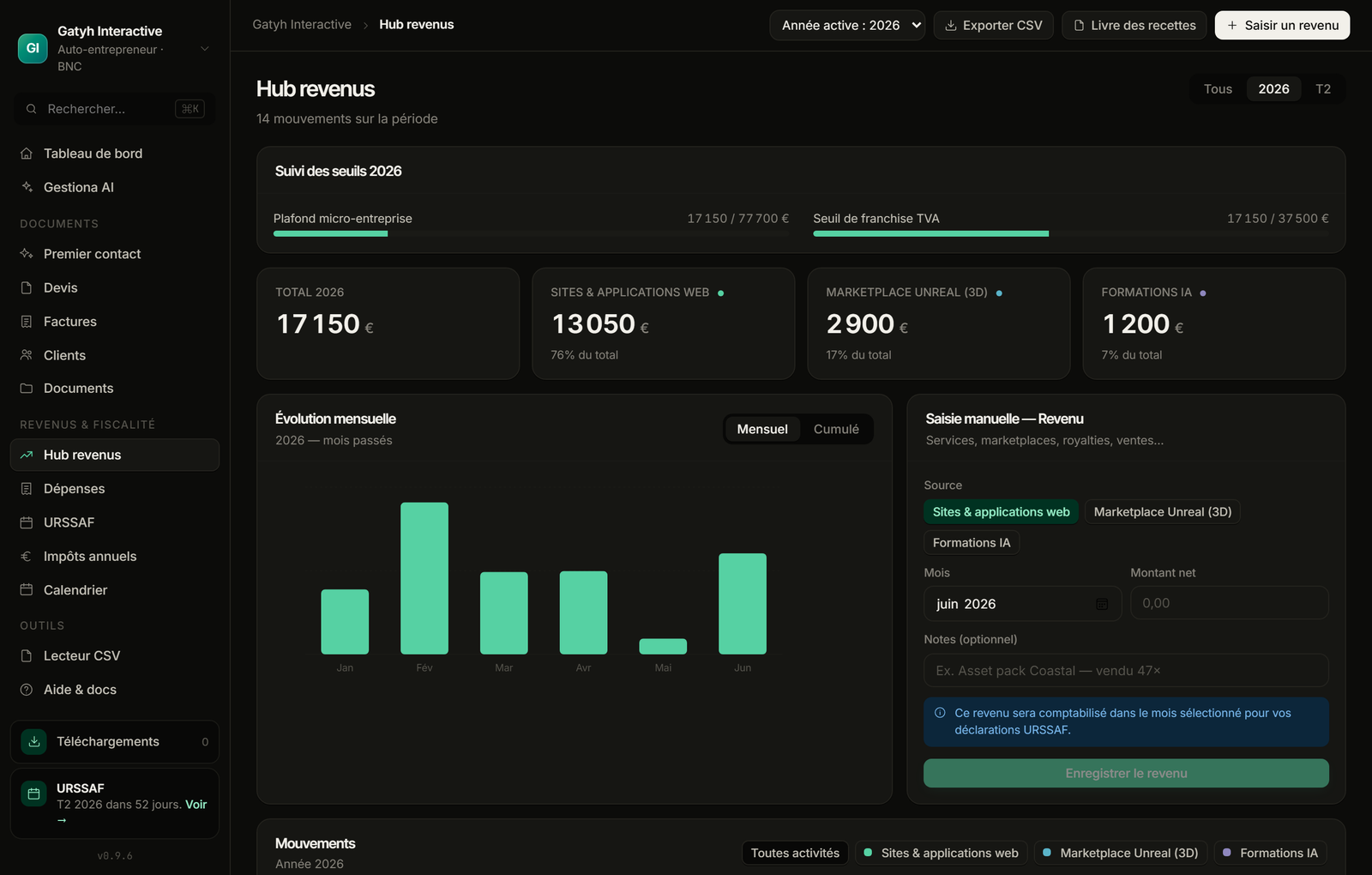Open Livre des recettes

pos(1134,25)
